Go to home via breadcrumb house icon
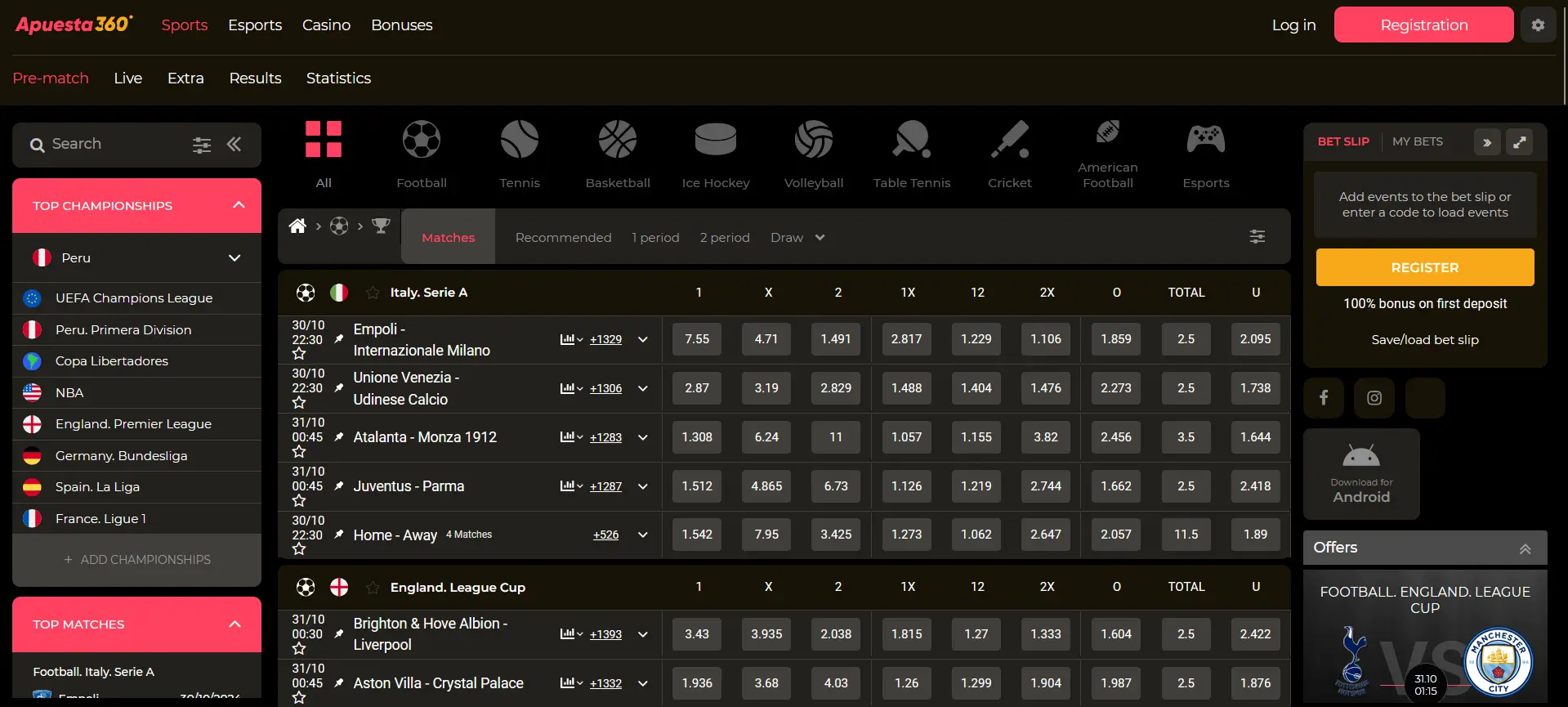Viewport: 1568px width, 707px height. pos(297,226)
